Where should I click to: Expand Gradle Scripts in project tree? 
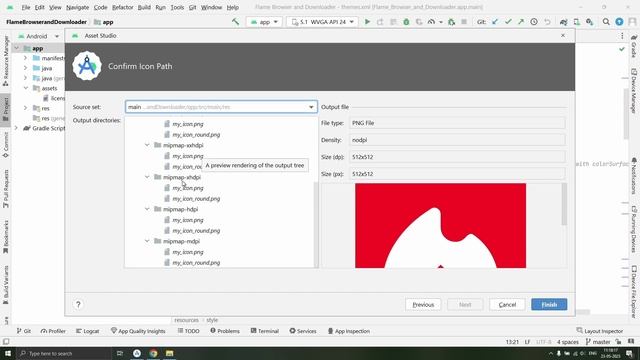click(x=16, y=128)
